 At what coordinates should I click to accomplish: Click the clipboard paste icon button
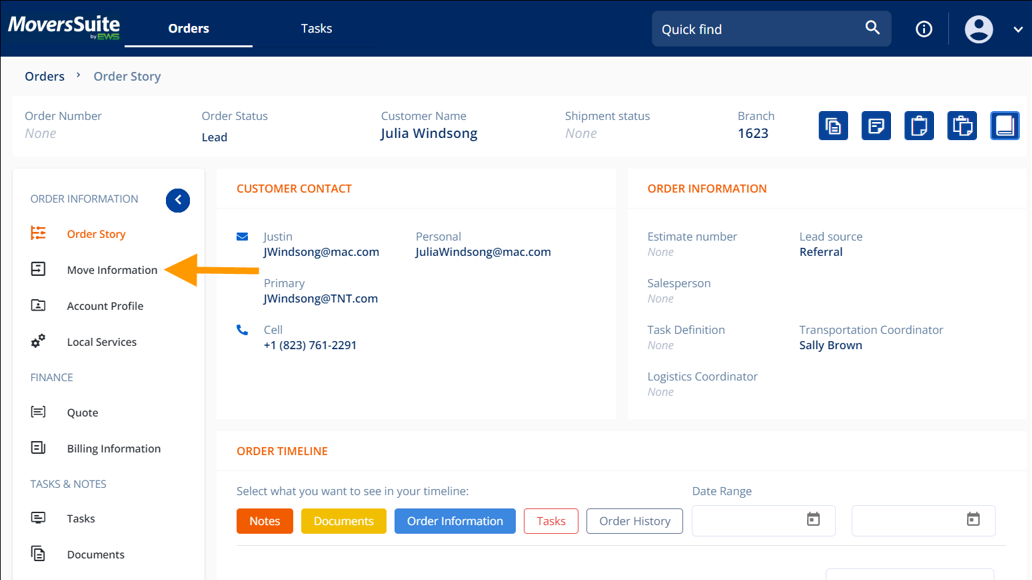click(x=962, y=126)
